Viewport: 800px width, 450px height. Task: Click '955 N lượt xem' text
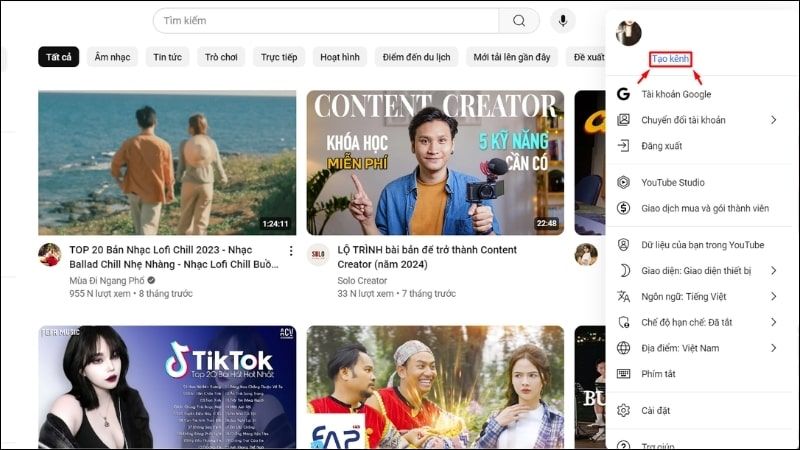[100, 294]
